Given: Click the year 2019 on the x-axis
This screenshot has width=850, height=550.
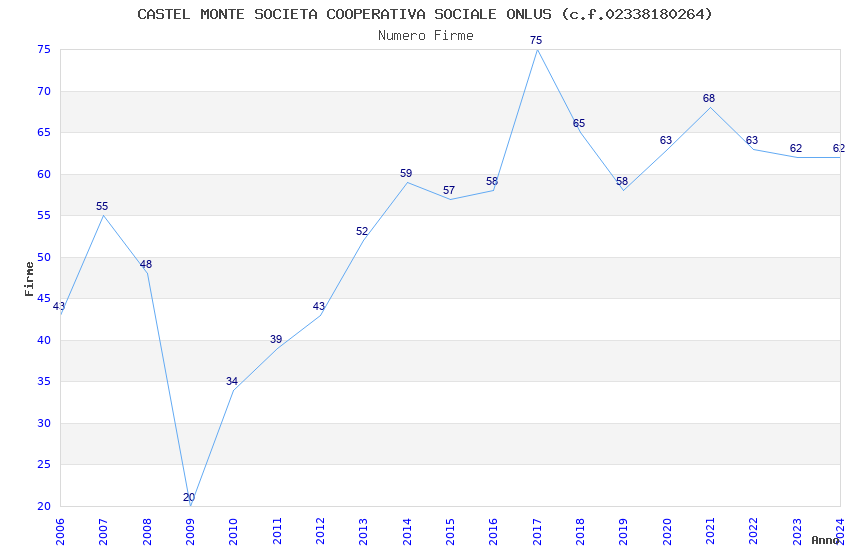Looking at the screenshot, I should (x=623, y=531).
